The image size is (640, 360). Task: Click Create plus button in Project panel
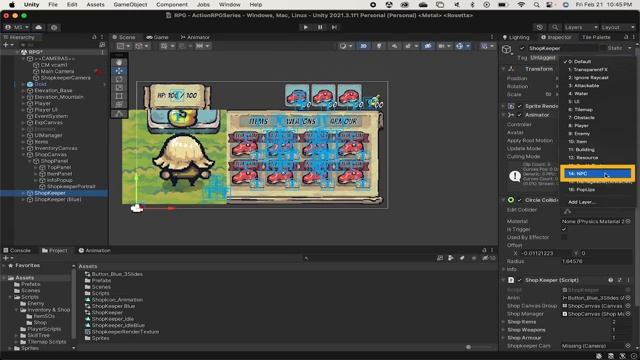coord(7,258)
